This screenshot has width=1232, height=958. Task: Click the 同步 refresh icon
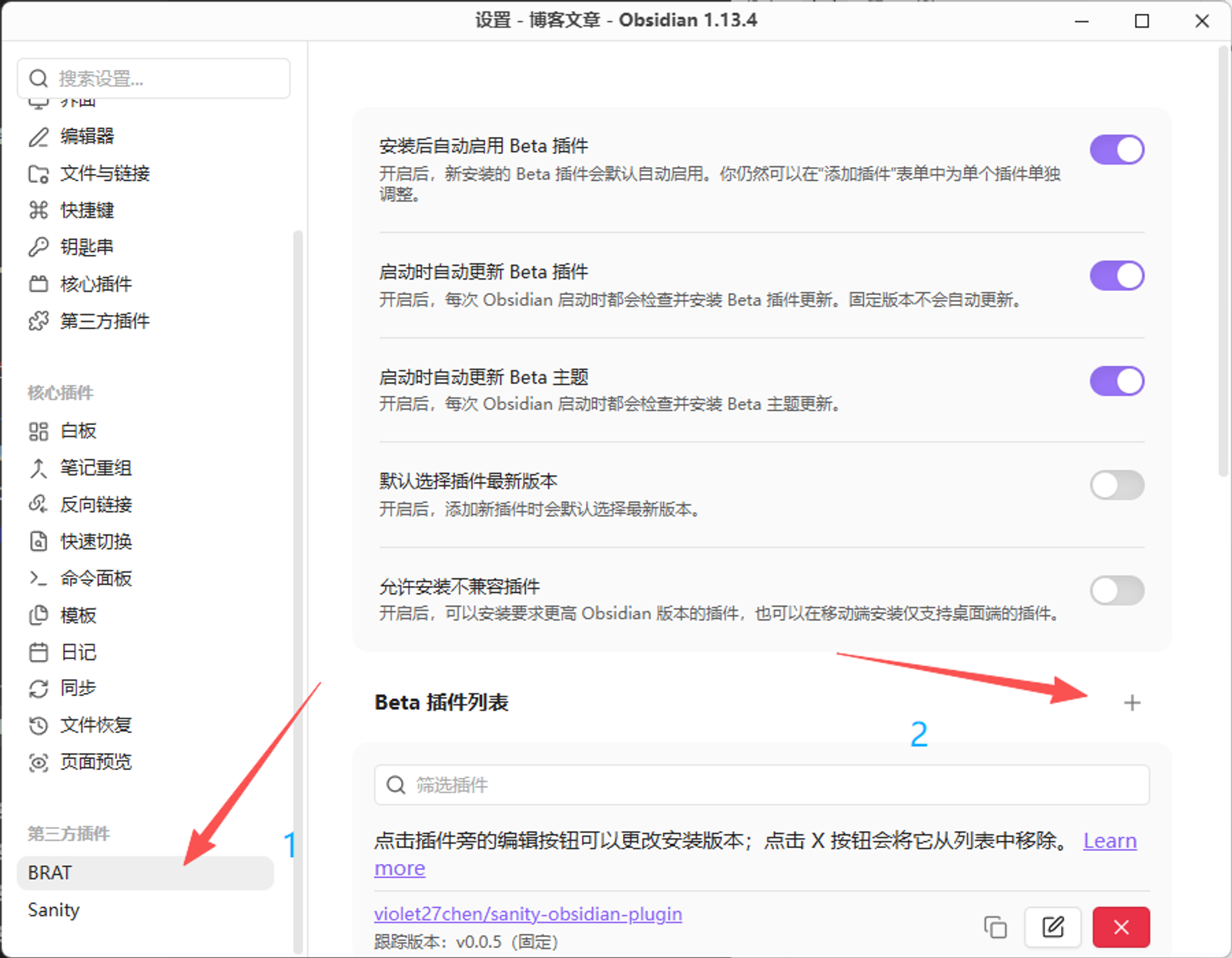[38, 688]
